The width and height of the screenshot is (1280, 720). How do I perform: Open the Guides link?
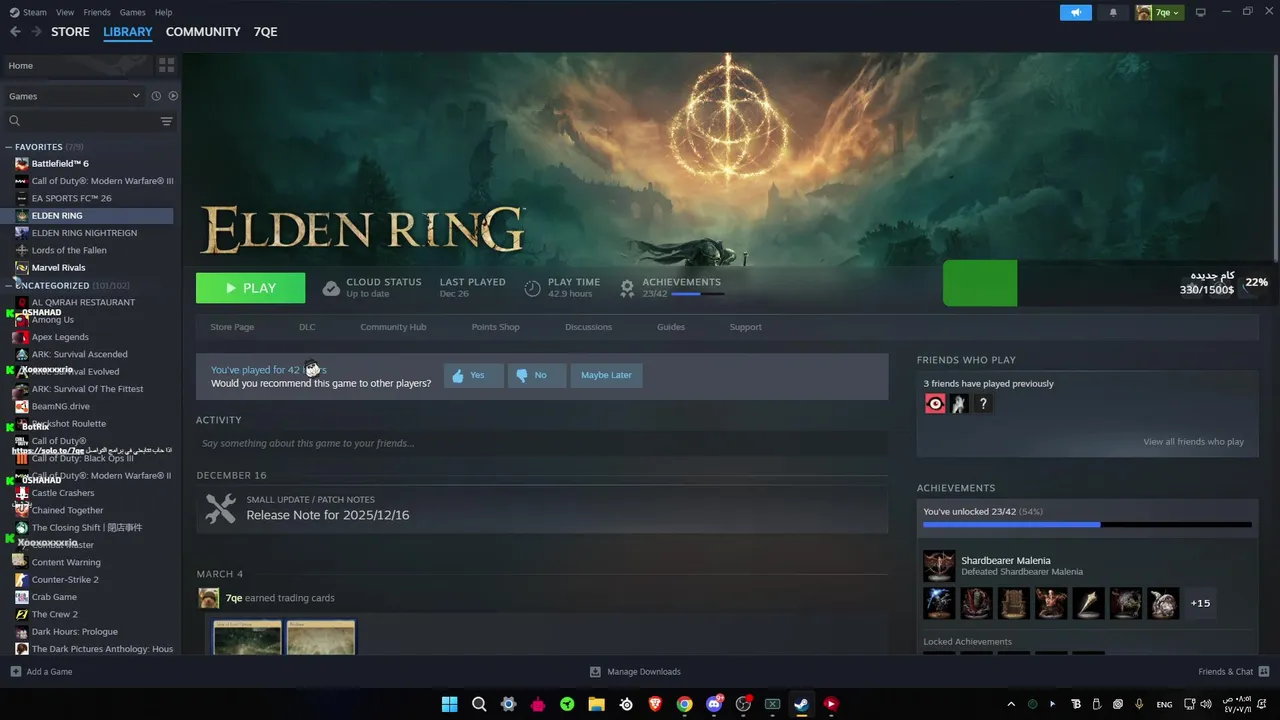tap(671, 327)
